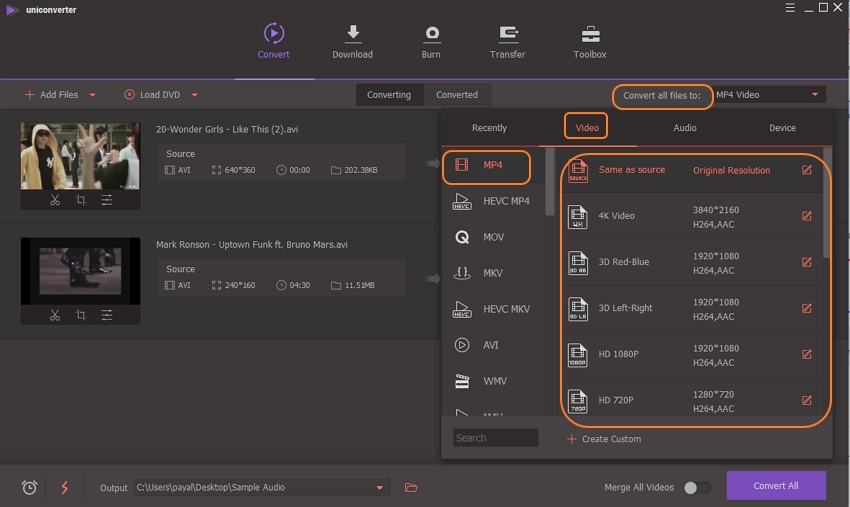Screen dimensions: 850x507
Task: Edit the 3D Red-Blue preset
Action: point(807,262)
